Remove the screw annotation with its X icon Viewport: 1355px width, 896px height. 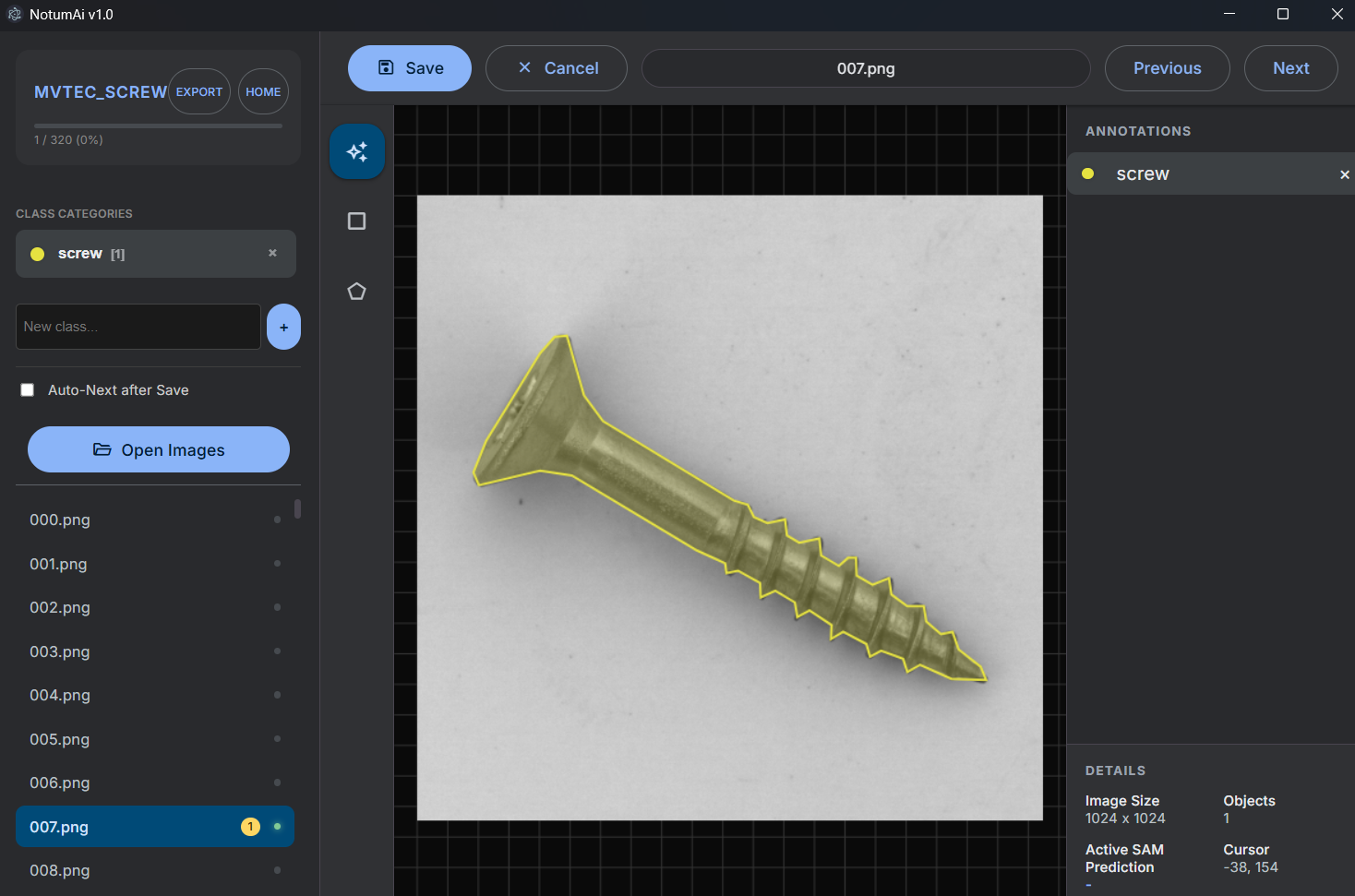pos(1344,173)
